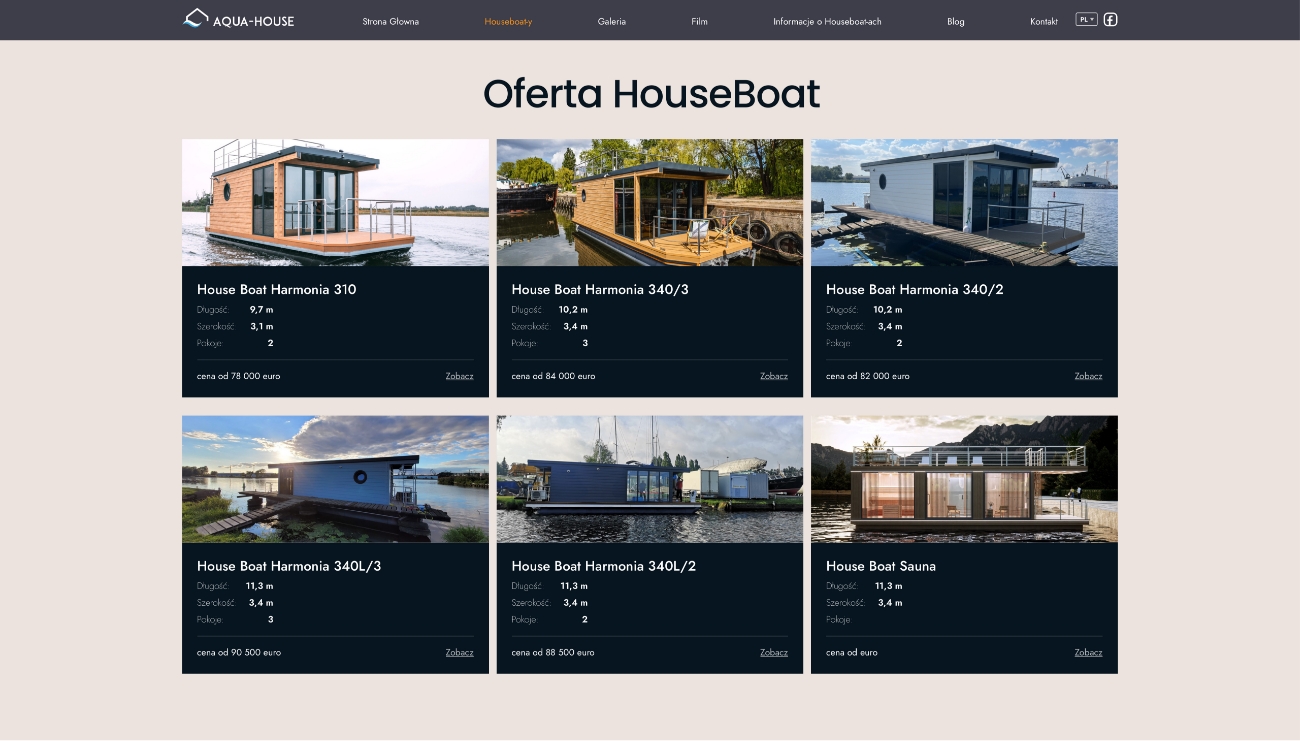Go to Strona Główna menu item
The image size is (1300, 741).
(x=390, y=21)
